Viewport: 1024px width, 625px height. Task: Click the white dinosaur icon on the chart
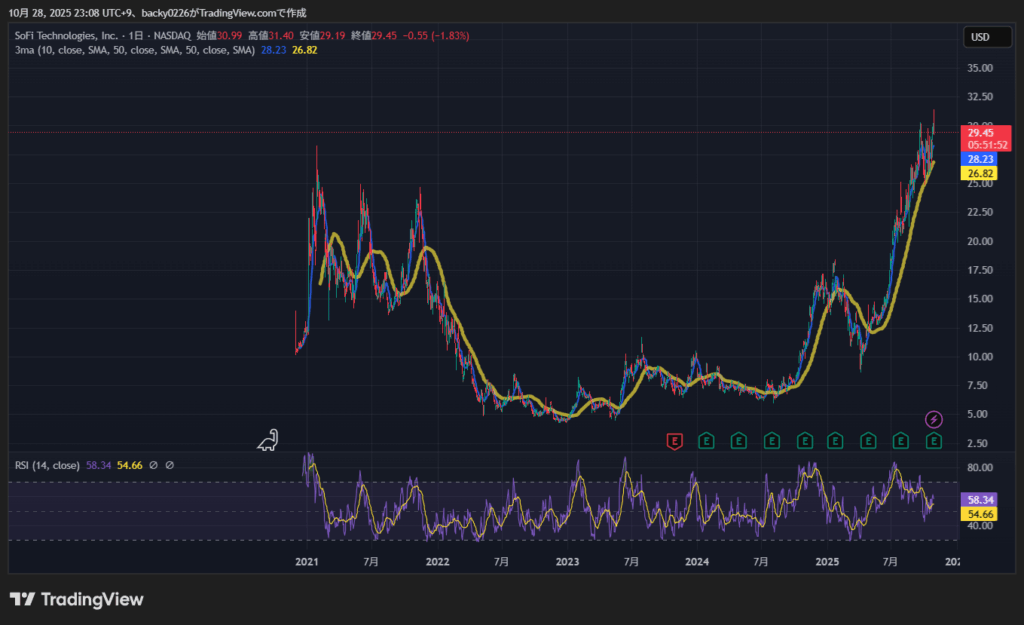coord(268,440)
